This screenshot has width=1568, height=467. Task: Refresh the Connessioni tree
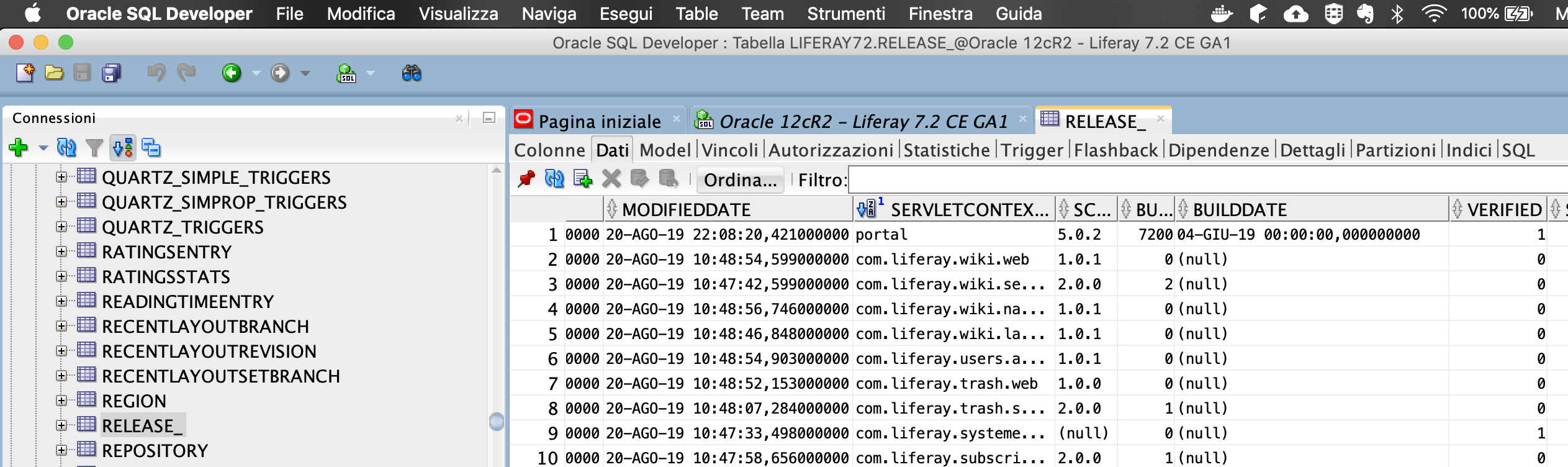[66, 148]
